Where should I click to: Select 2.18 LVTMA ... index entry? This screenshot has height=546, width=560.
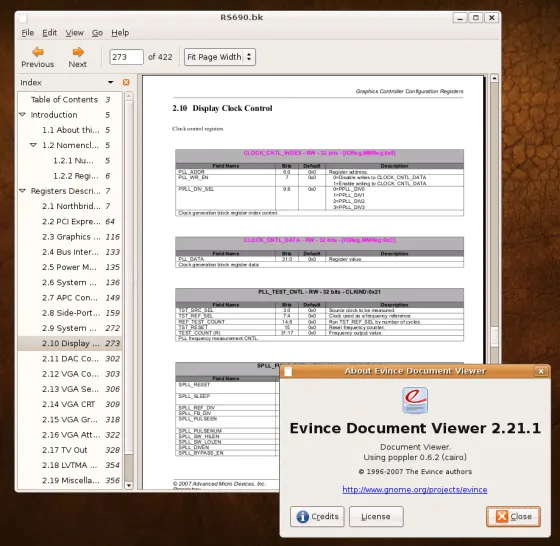click(70, 465)
